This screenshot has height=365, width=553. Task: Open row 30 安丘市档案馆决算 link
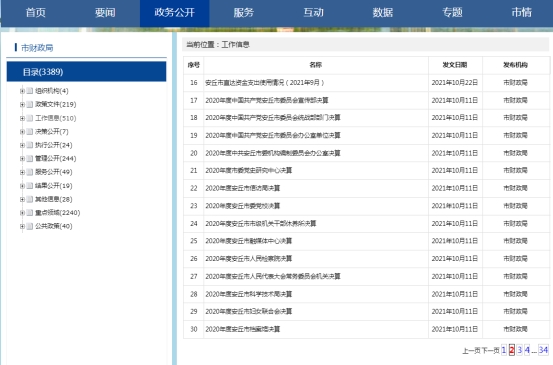243,329
